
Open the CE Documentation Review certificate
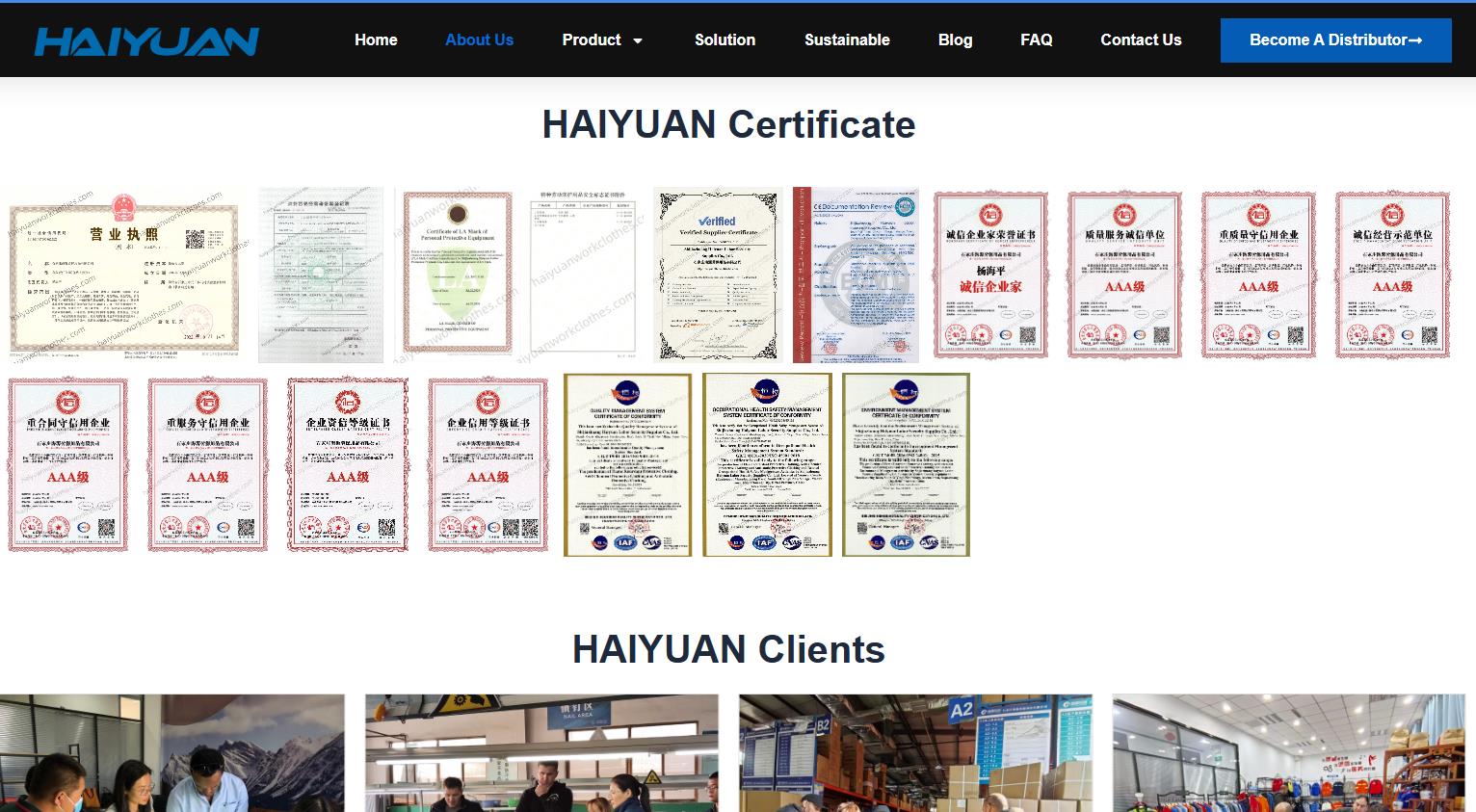[x=856, y=275]
